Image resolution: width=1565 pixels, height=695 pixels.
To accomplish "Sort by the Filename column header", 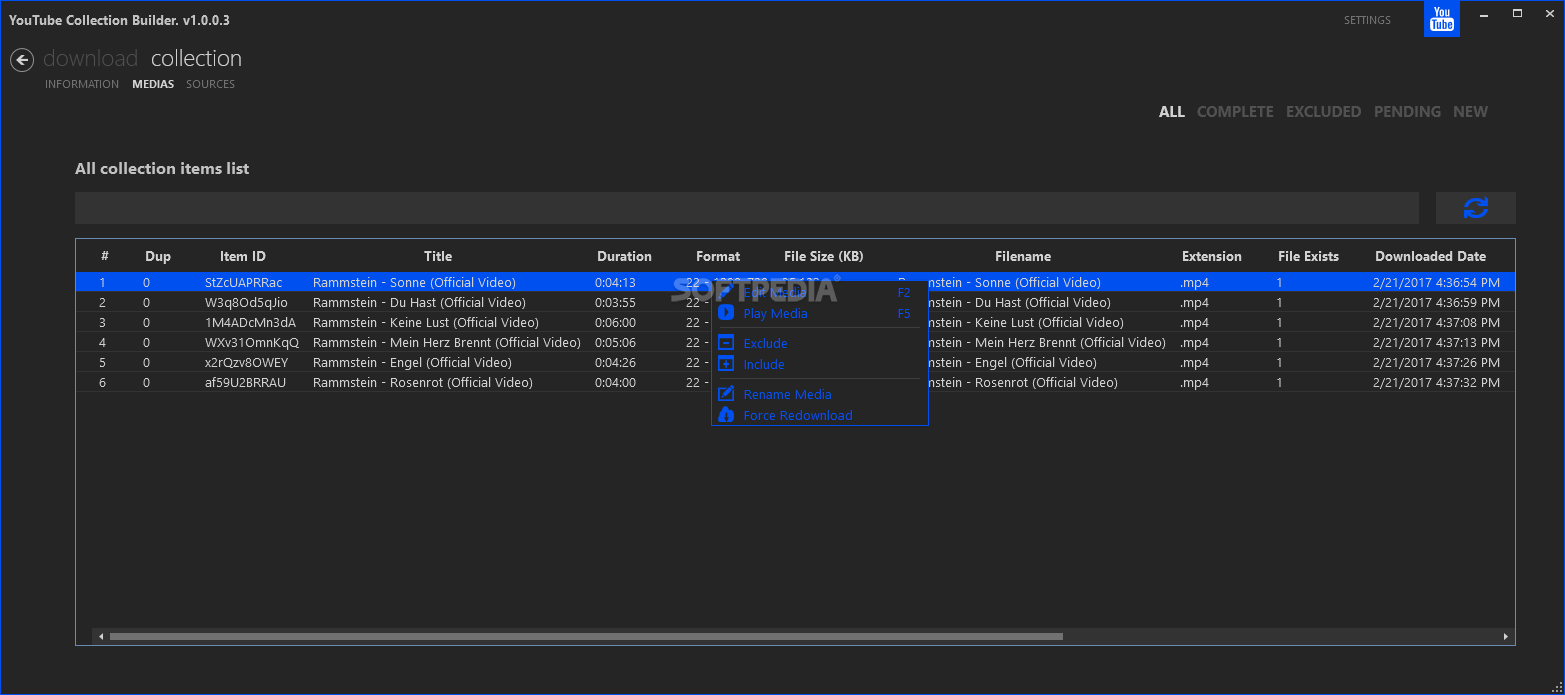I will pyautogui.click(x=1023, y=257).
